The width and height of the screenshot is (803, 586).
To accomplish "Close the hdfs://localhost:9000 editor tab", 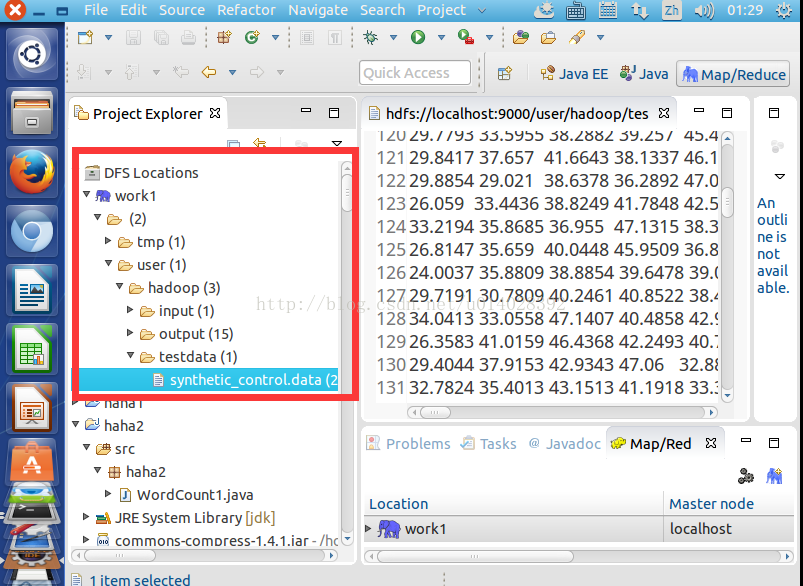I will click(664, 113).
